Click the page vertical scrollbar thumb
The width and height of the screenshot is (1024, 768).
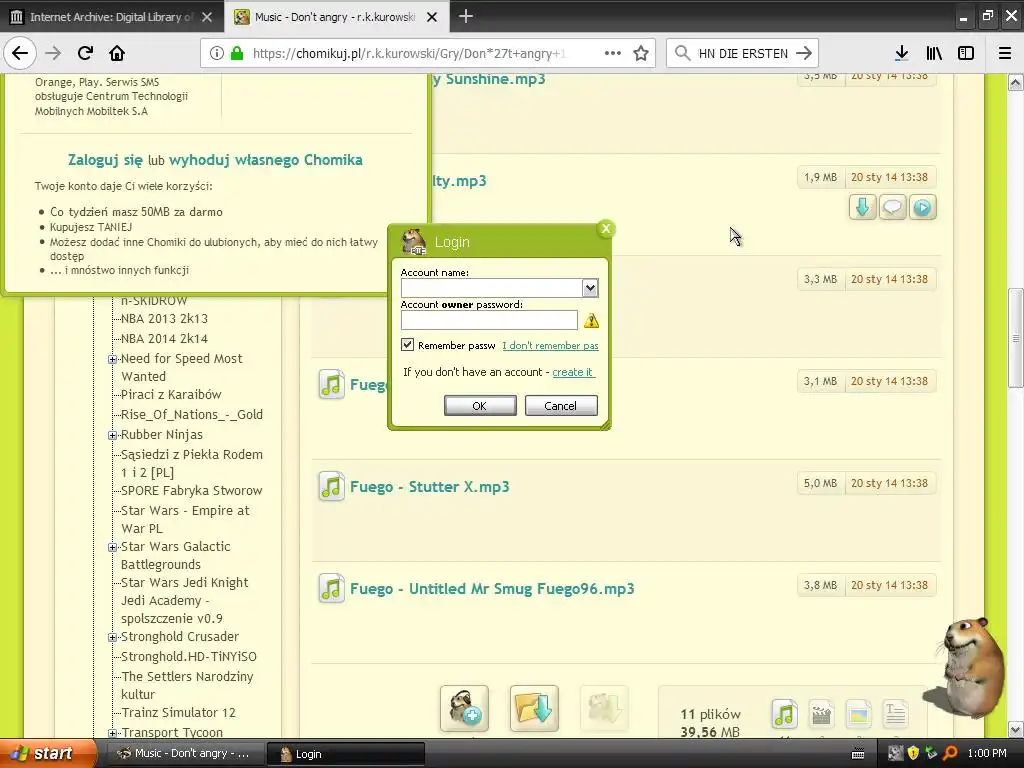[1016, 338]
